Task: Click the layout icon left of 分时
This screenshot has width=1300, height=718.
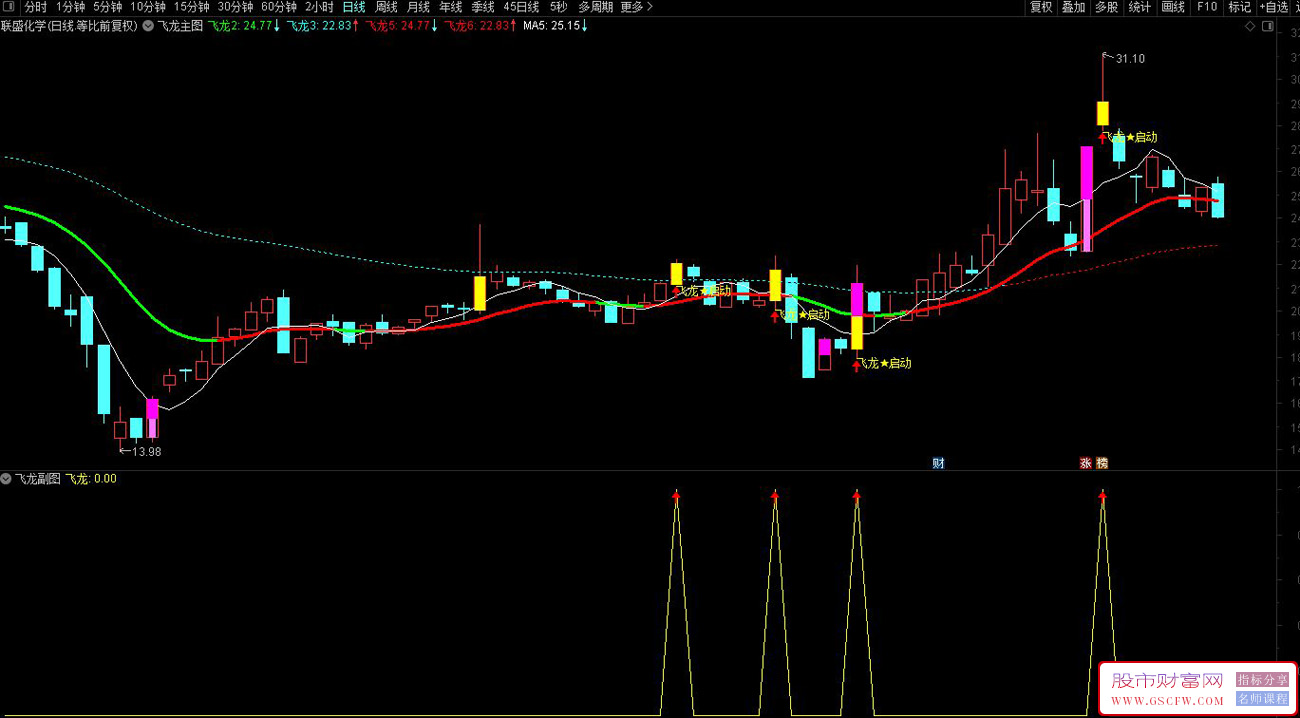Action: click(10, 7)
